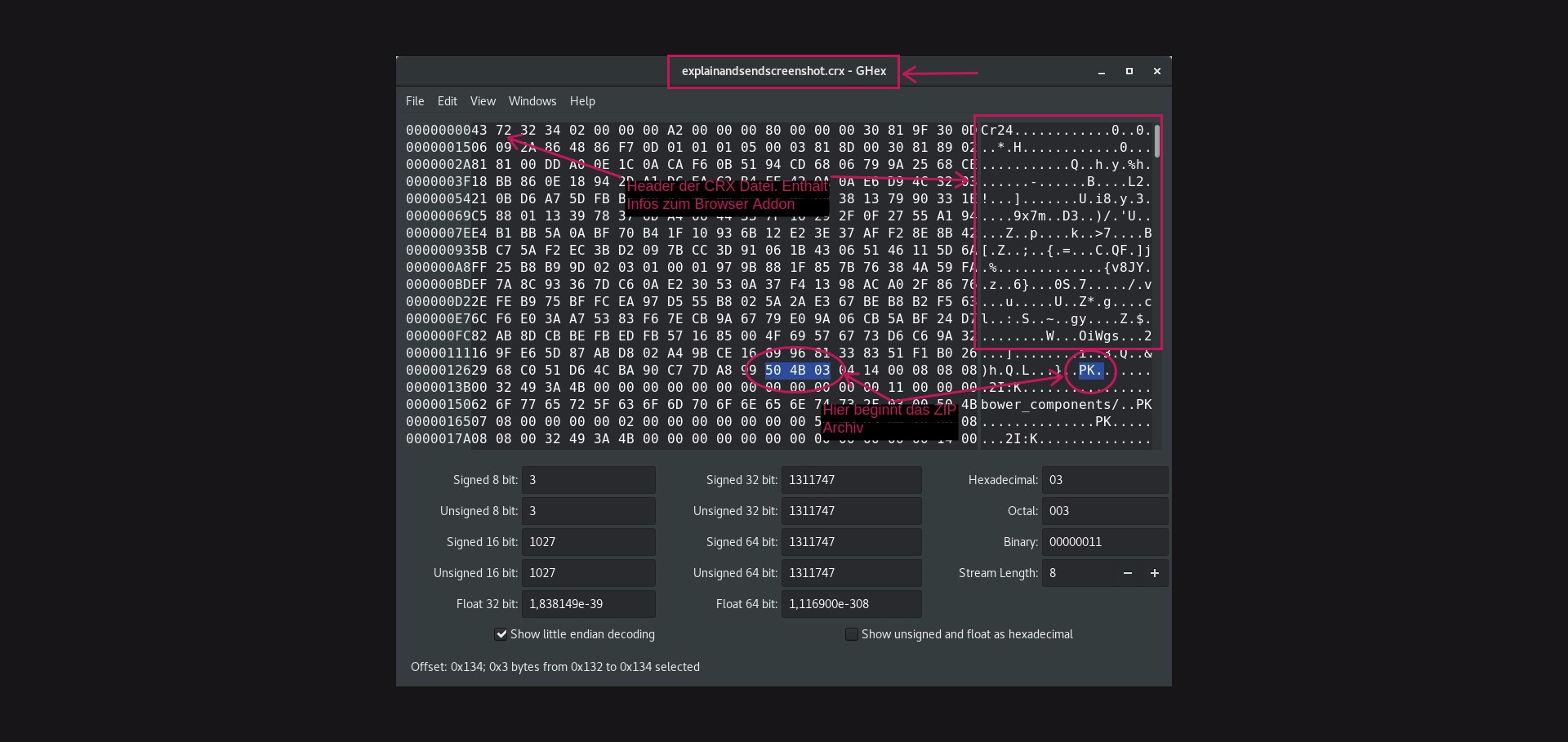Click the Stream Length value field
Screen dimensions: 1568x742
coord(1077,573)
